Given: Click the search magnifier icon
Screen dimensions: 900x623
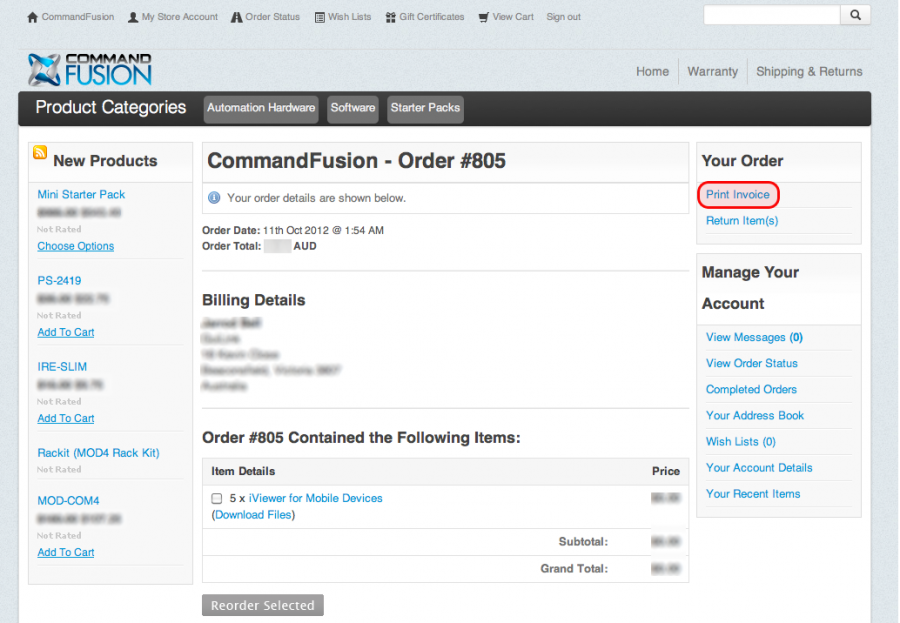Looking at the screenshot, I should pyautogui.click(x=855, y=15).
